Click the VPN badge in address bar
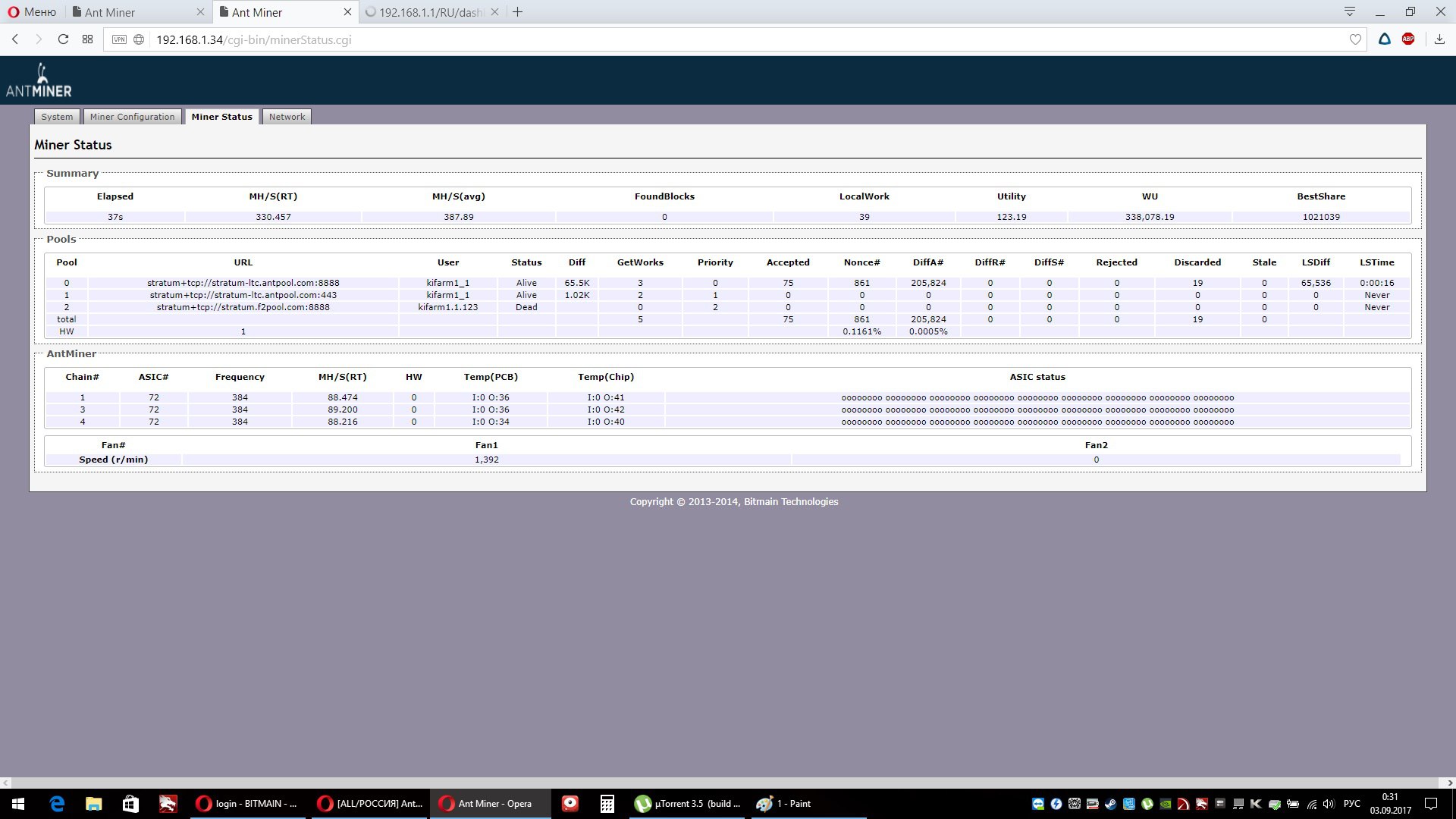 coord(119,39)
